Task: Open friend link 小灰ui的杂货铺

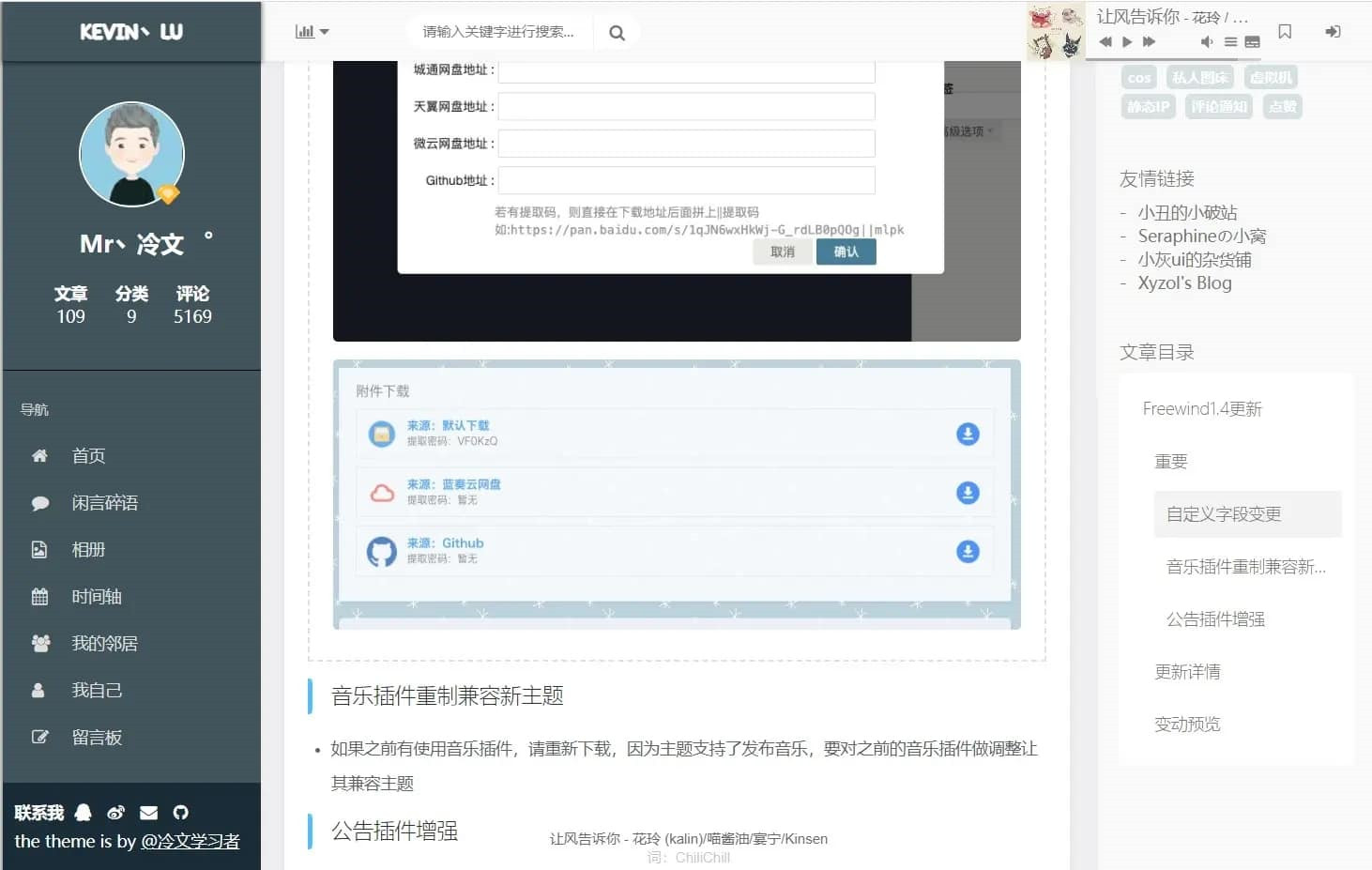Action: point(1195,260)
